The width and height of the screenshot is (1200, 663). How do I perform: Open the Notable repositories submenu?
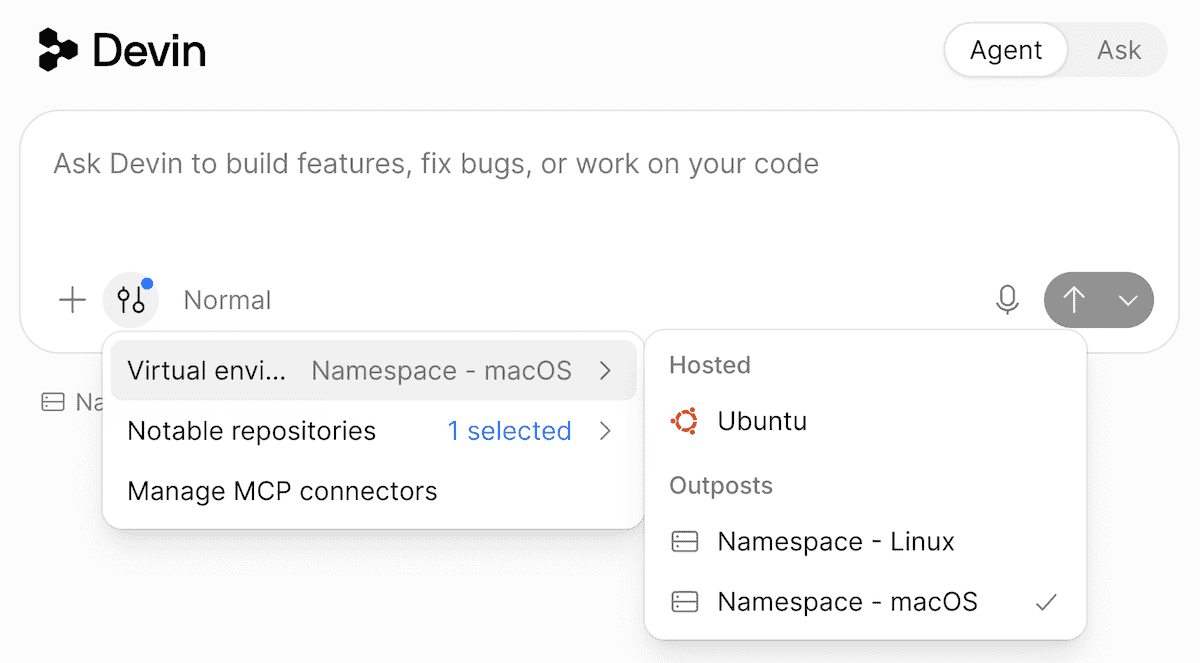click(x=373, y=431)
